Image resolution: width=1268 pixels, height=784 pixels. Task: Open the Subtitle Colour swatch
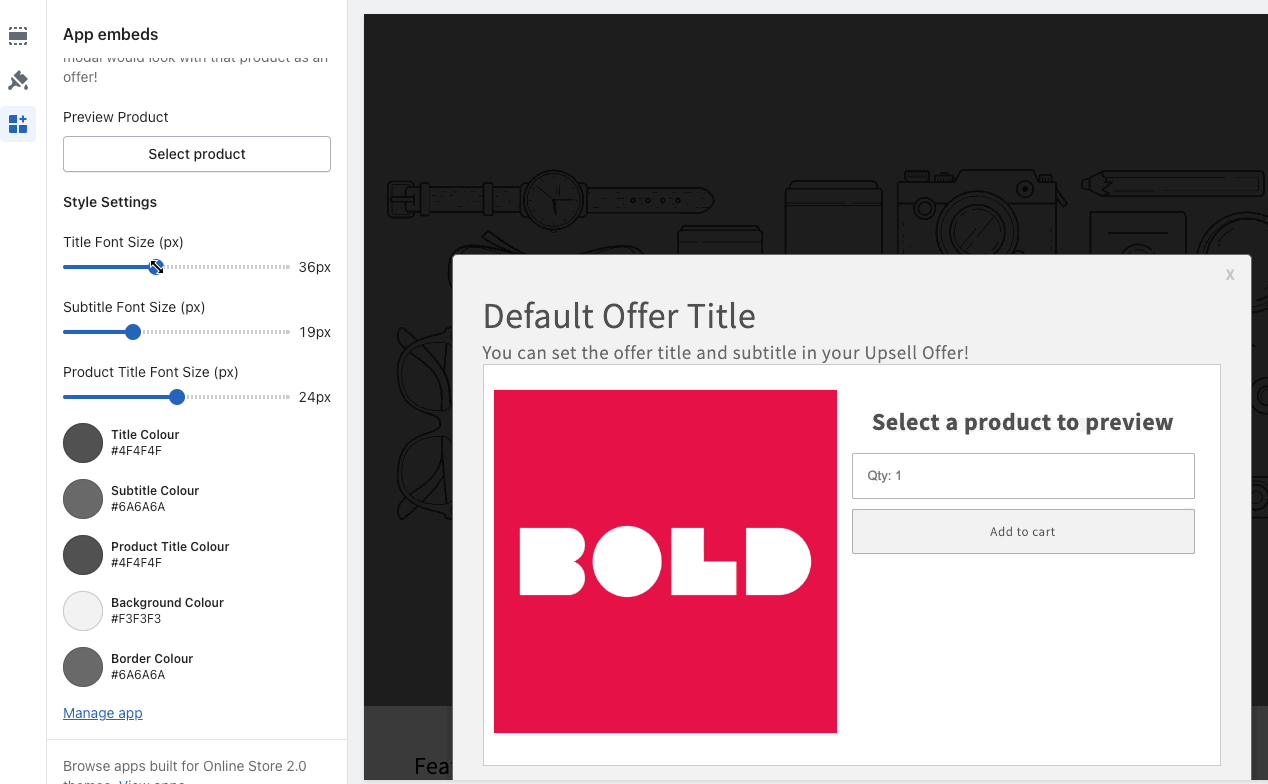point(83,498)
